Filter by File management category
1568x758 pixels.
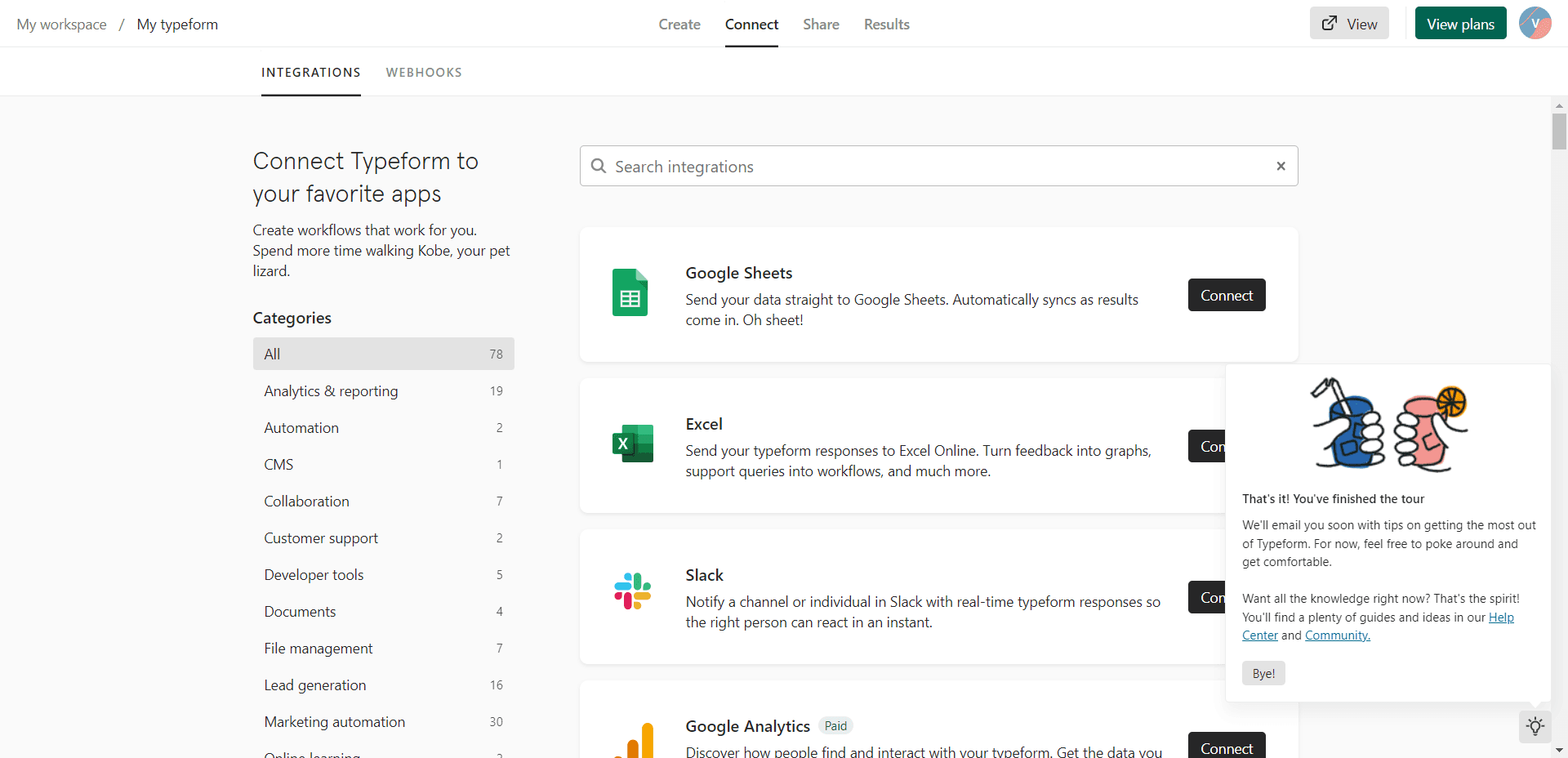pos(384,648)
